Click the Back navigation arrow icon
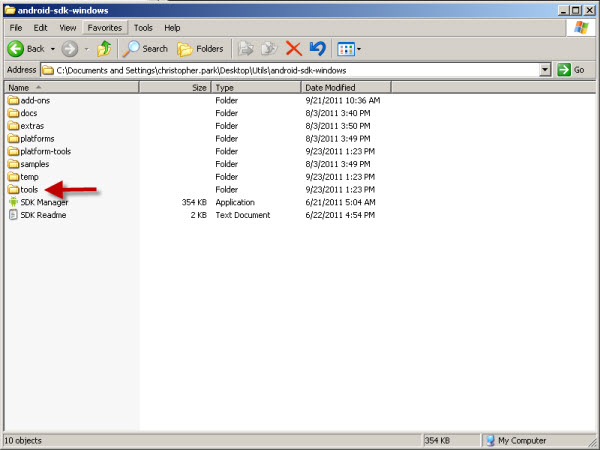 16,48
